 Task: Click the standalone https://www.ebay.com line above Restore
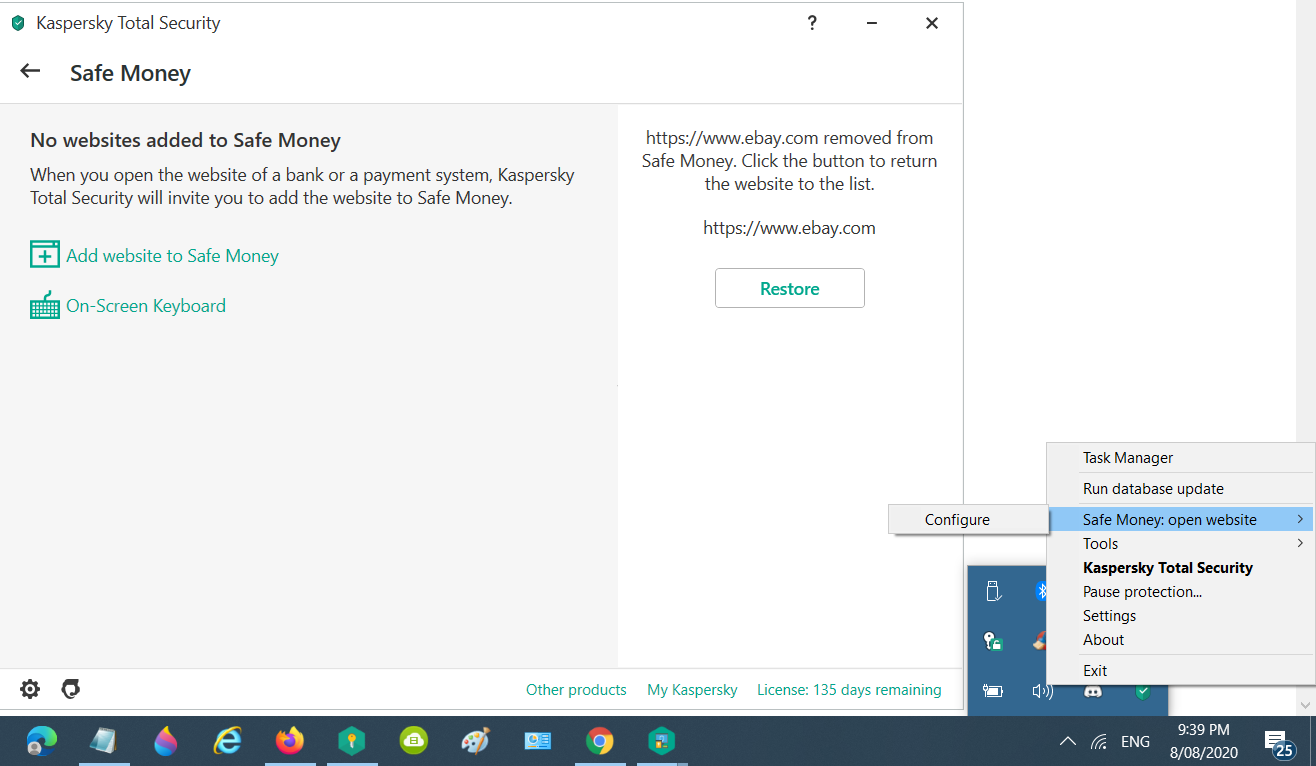pos(790,228)
